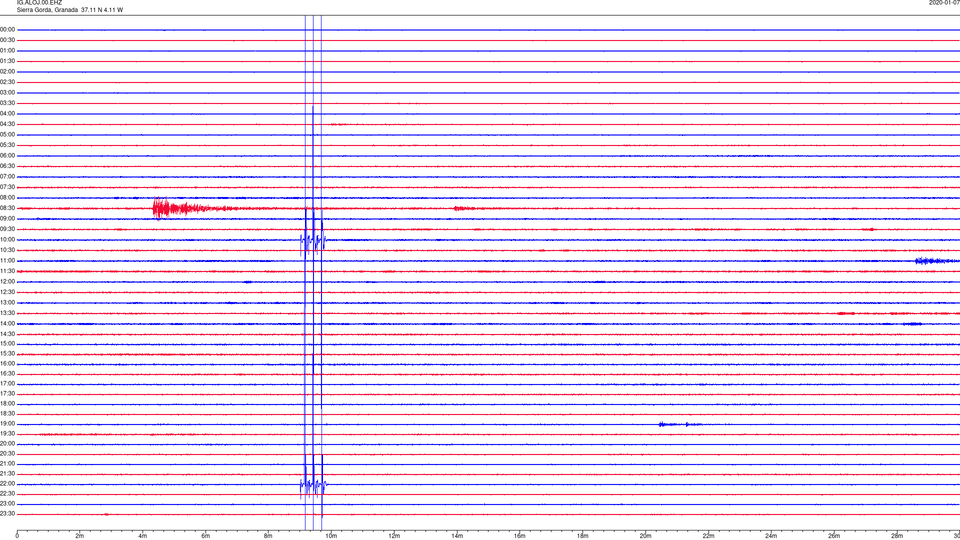The width and height of the screenshot is (960, 540).
Task: Select the '05:00' time label
Action: pyautogui.click(x=7, y=135)
